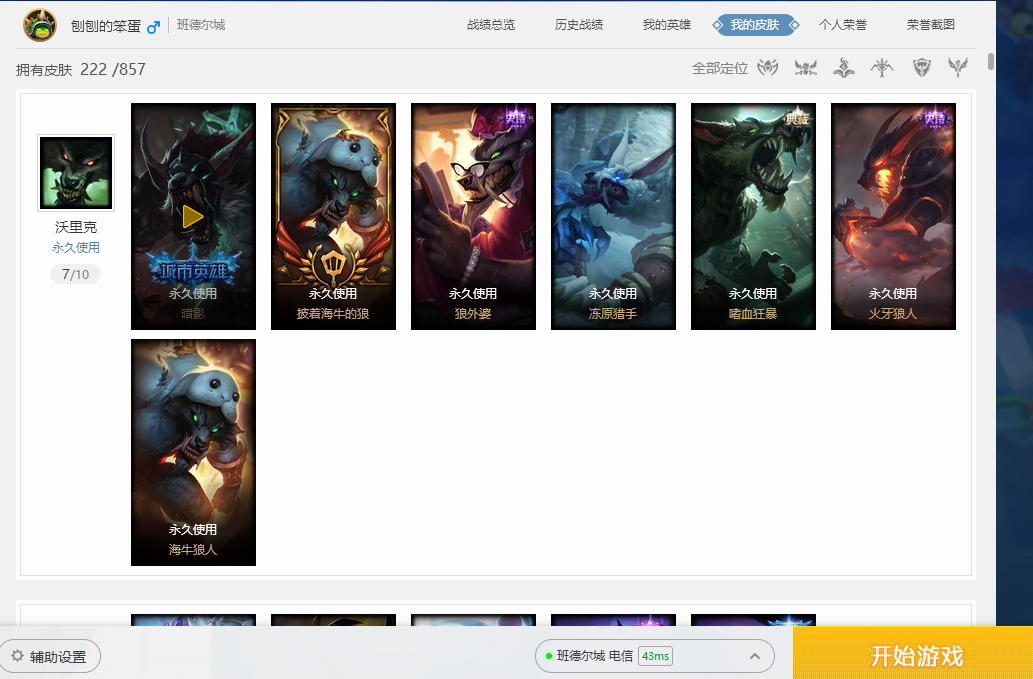Filter skins by the tank shield icon
Image resolution: width=1033 pixels, height=679 pixels.
(921, 67)
